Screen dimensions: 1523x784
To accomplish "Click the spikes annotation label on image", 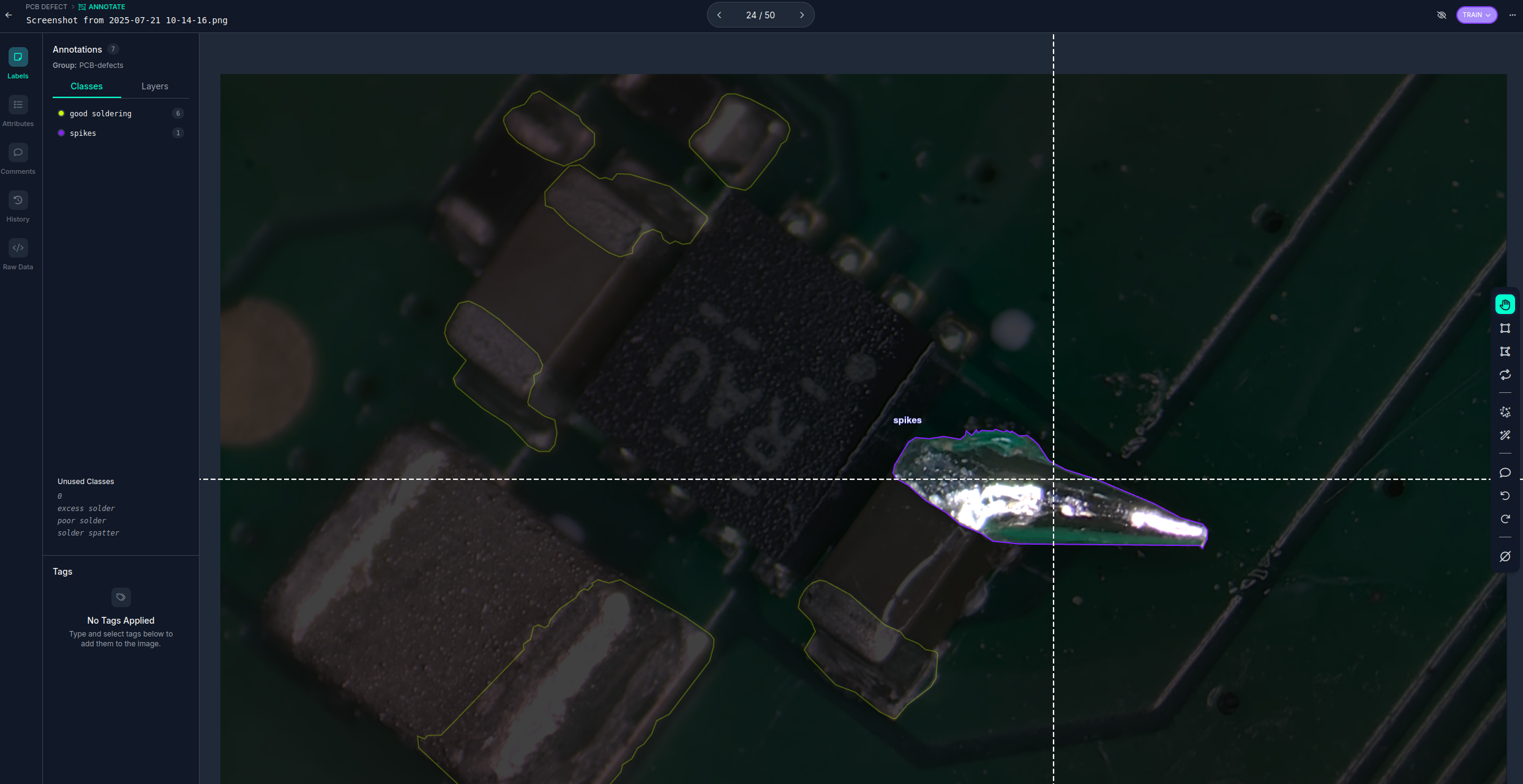I will pyautogui.click(x=907, y=420).
